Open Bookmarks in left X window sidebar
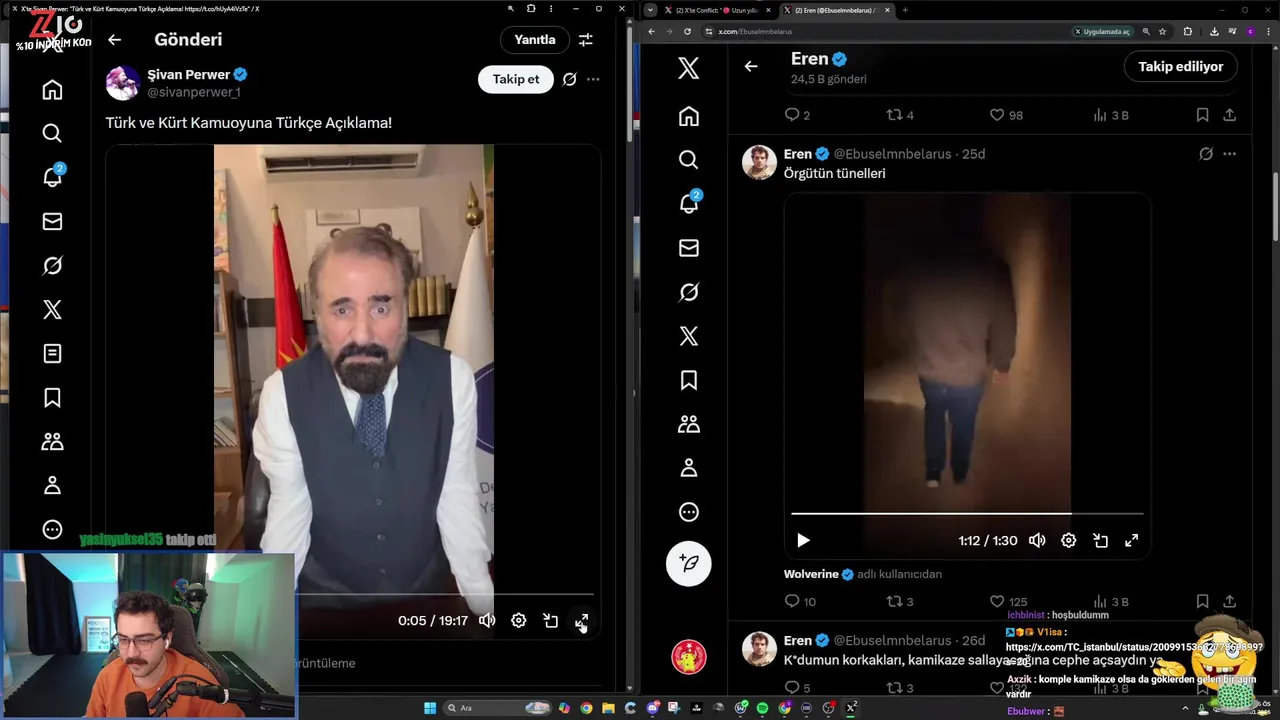The height and width of the screenshot is (720, 1280). 52,398
